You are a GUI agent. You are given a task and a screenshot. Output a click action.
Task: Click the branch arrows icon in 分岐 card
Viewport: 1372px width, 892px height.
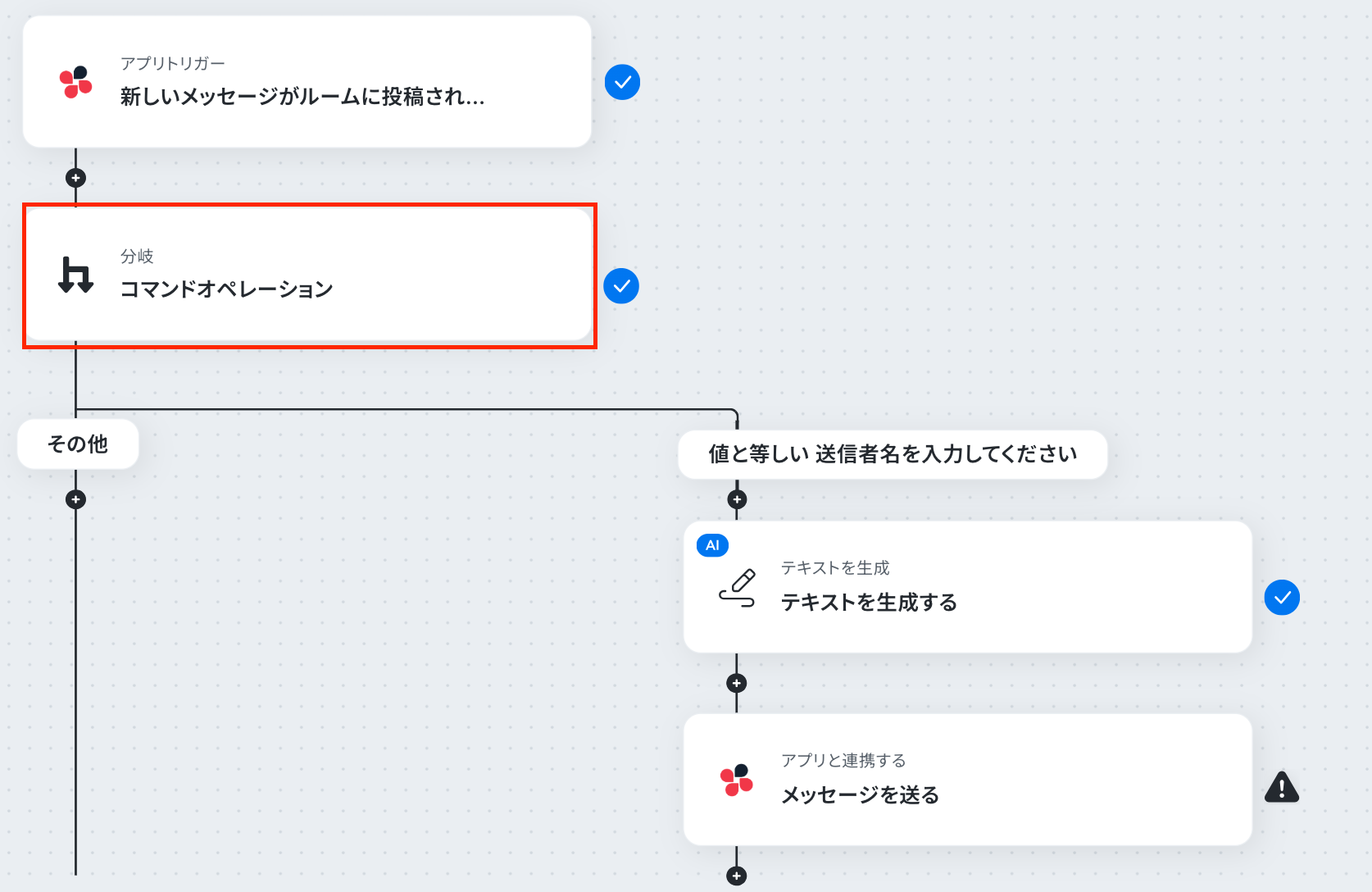tap(75, 275)
